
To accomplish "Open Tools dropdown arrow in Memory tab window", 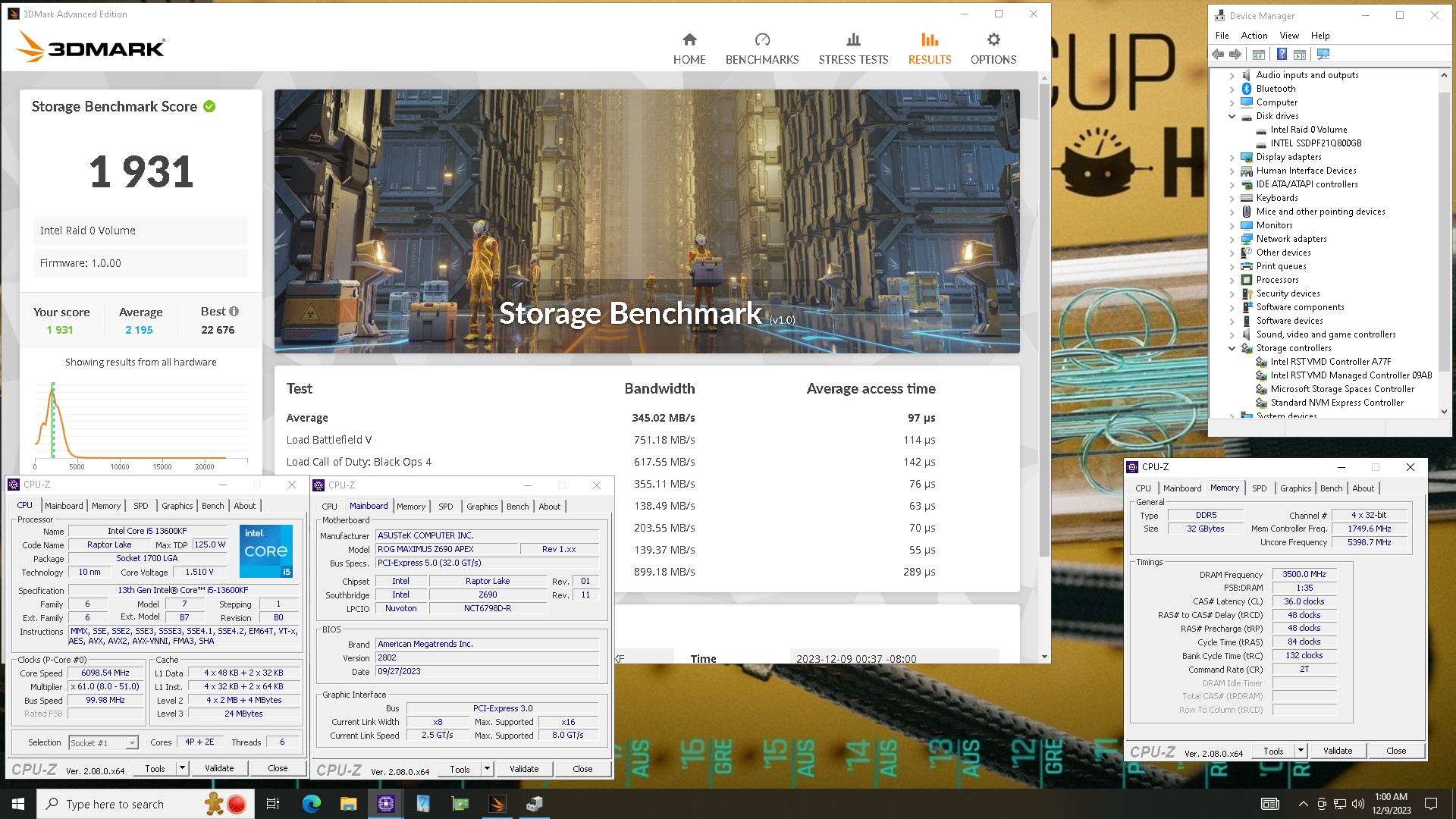I will coord(1301,751).
